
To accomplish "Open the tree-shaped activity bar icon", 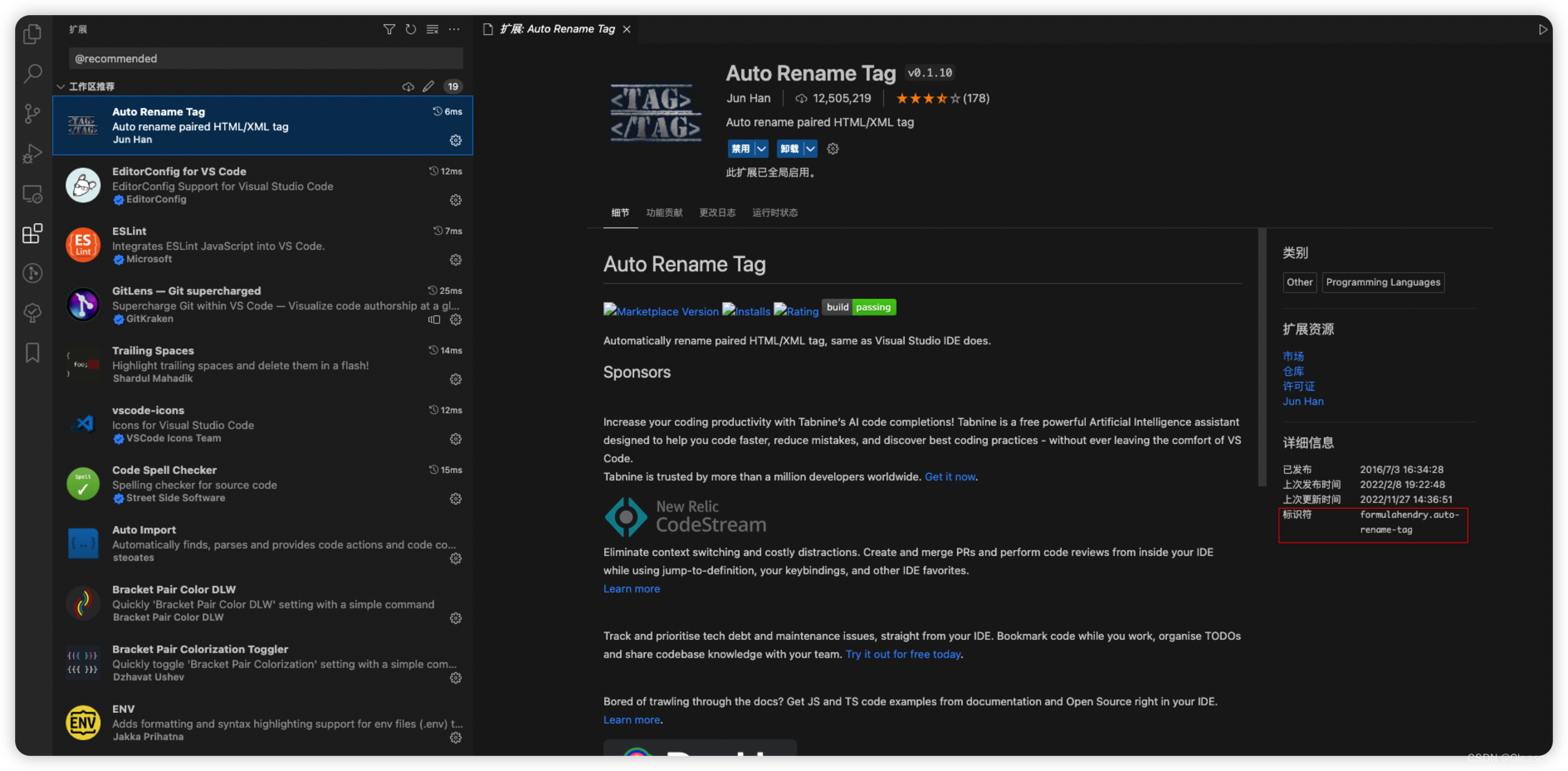I will tap(32, 313).
